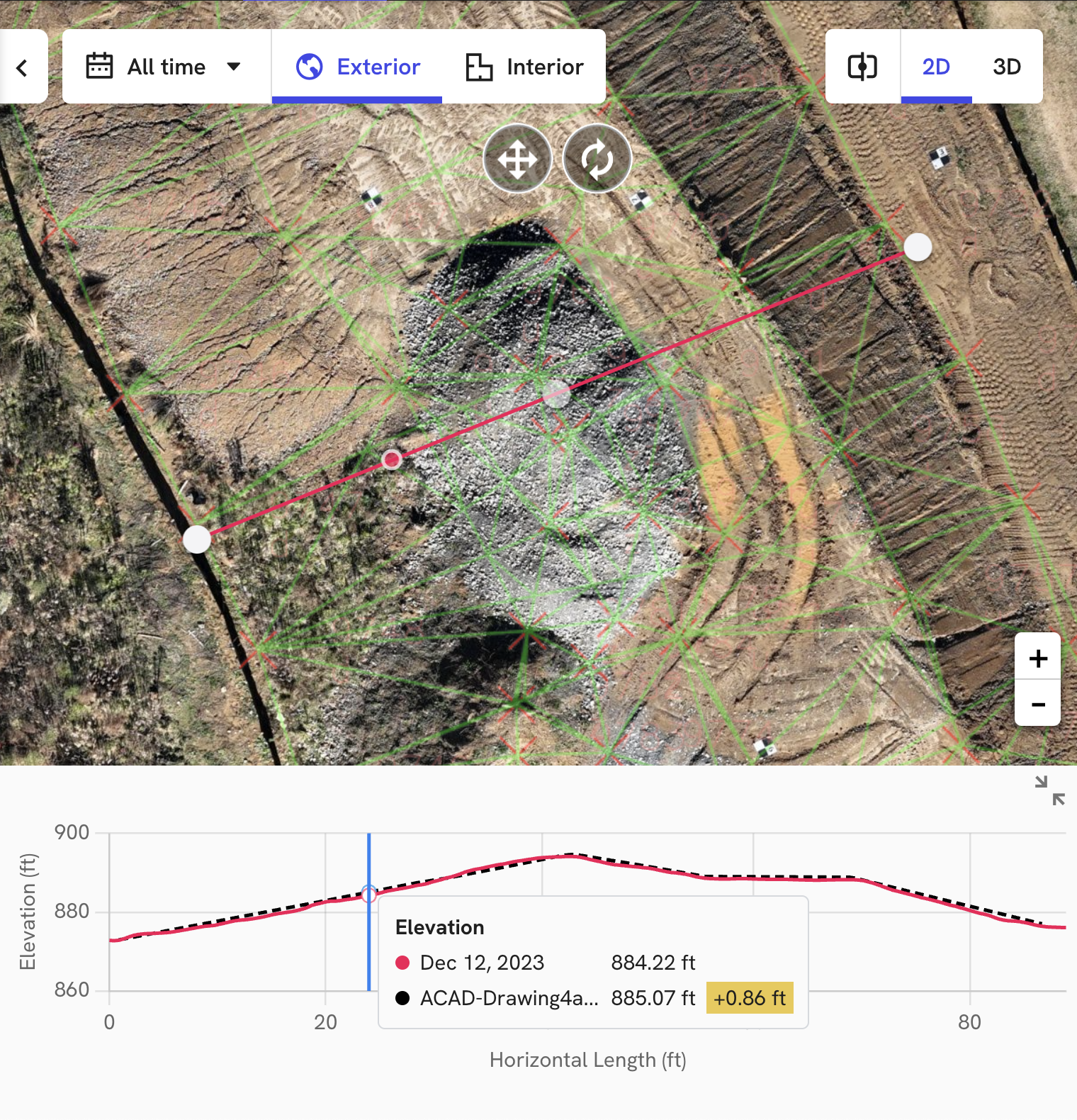Open the split compare view icon

862,67
